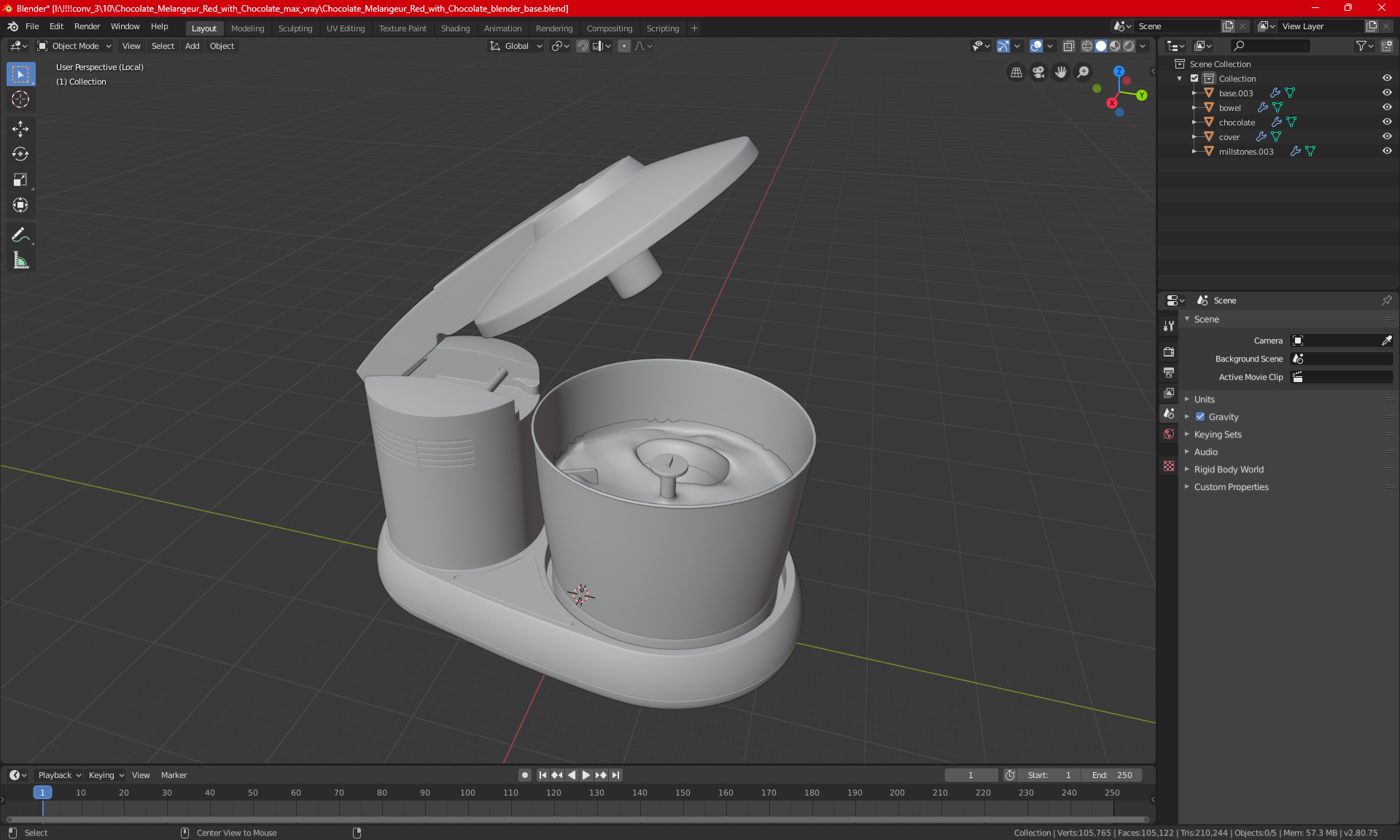Open the World properties tab
Image resolution: width=1400 pixels, height=840 pixels.
point(1169,434)
